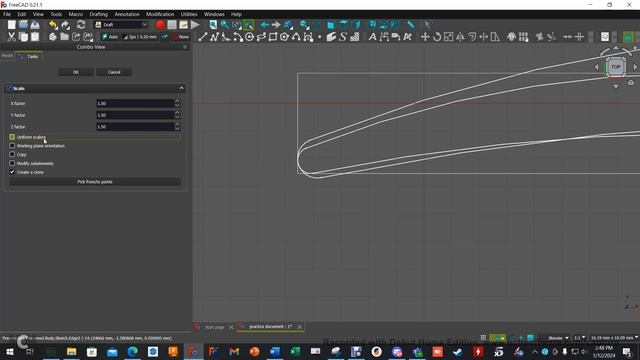Select the Draft Dimension tool
This screenshot has width=640, height=360.
384,37
